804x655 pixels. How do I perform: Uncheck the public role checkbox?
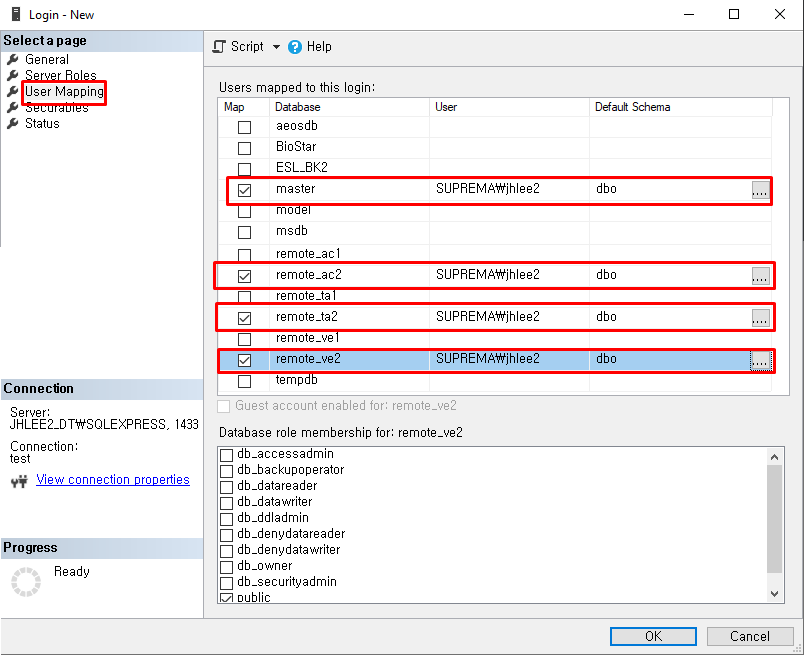(227, 596)
